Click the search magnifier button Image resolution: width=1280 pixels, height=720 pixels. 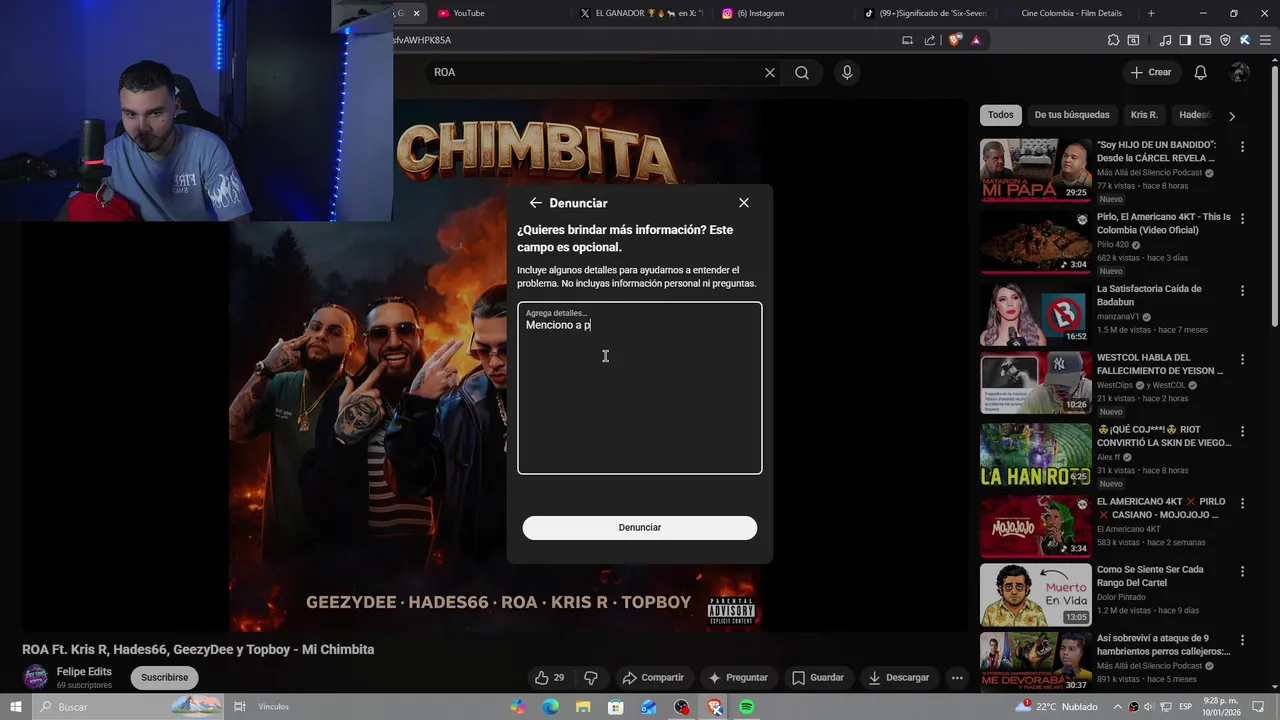pos(802,72)
